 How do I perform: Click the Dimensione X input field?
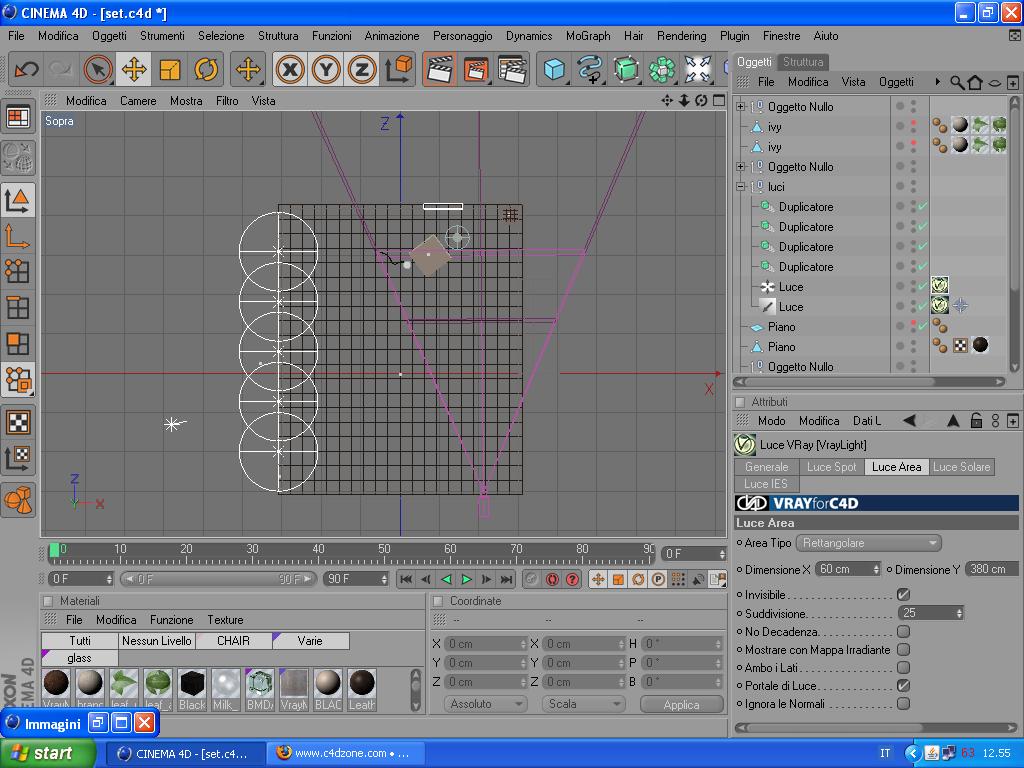(x=845, y=569)
